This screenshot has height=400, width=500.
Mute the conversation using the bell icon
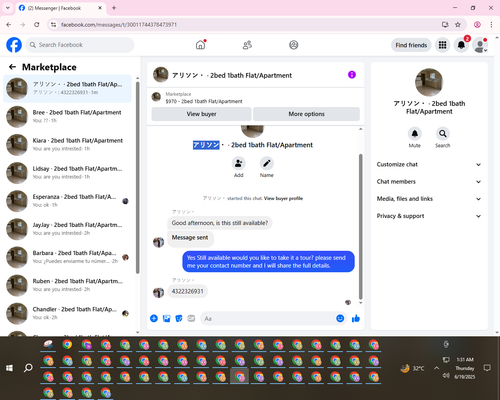tap(415, 134)
